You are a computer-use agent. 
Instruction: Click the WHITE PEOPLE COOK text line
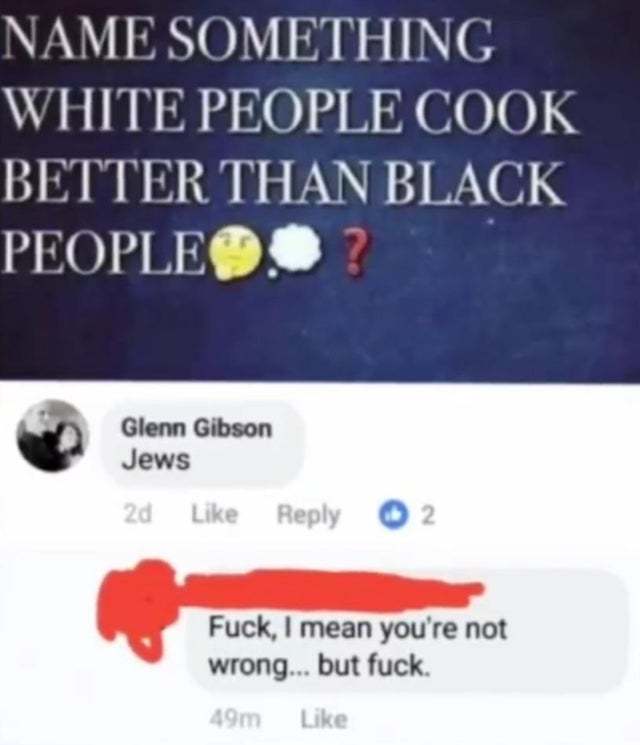pyautogui.click(x=291, y=111)
